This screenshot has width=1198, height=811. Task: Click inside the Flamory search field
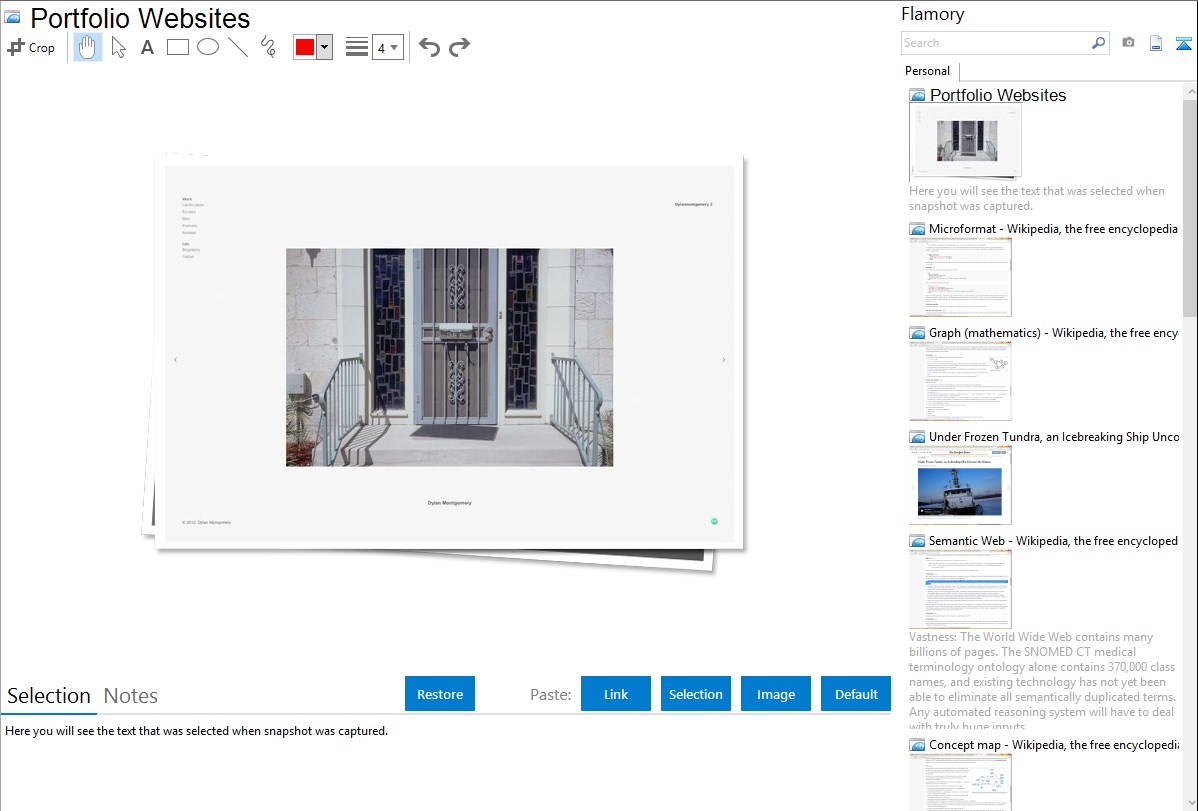995,43
